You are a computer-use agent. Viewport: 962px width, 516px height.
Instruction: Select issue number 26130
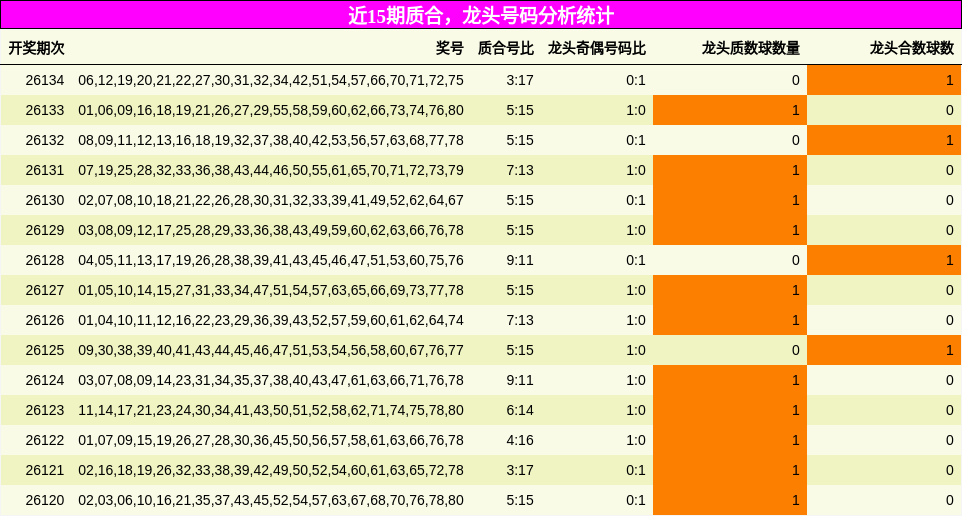tap(45, 201)
